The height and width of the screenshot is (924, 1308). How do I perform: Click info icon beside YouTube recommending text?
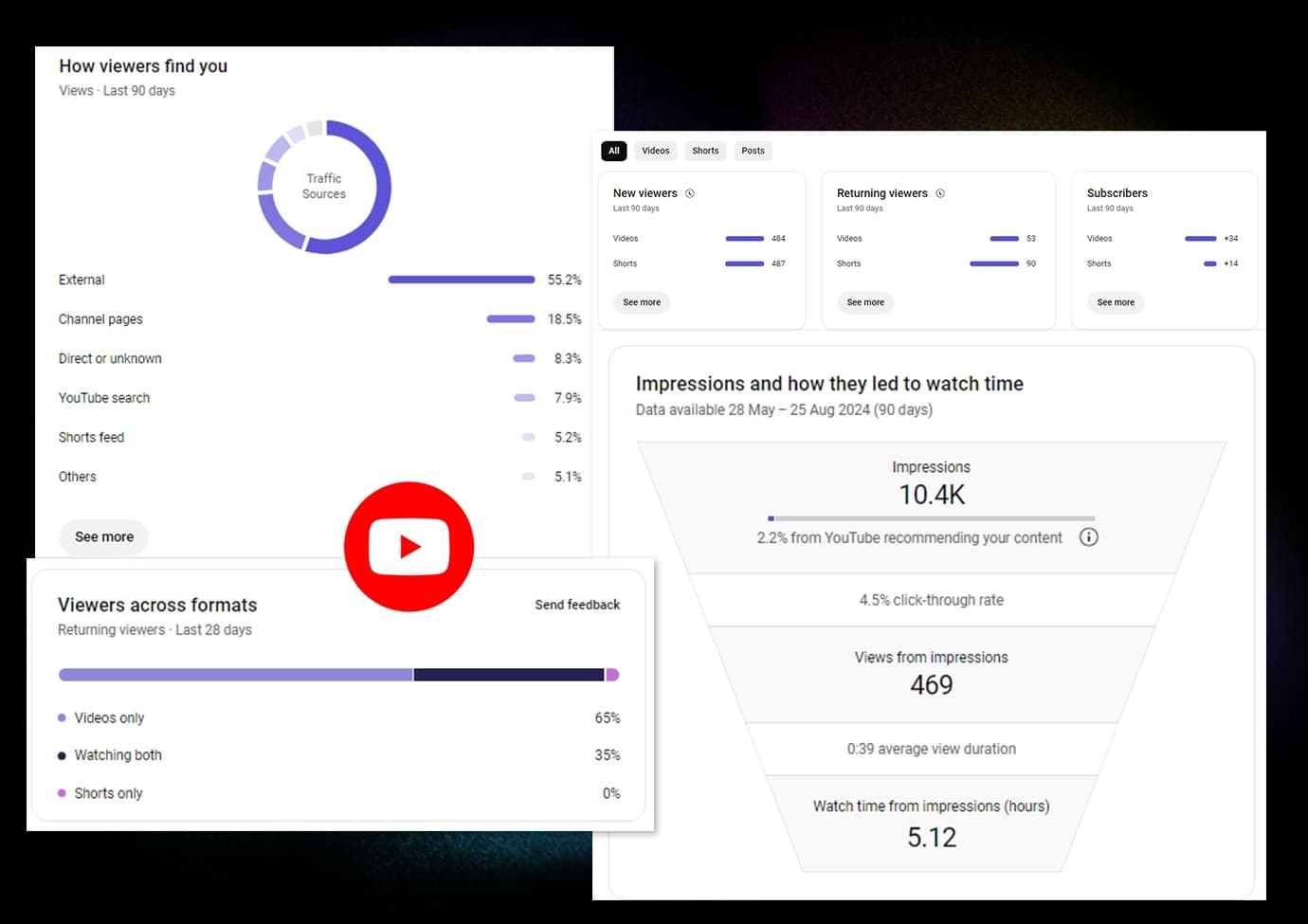[x=1089, y=537]
